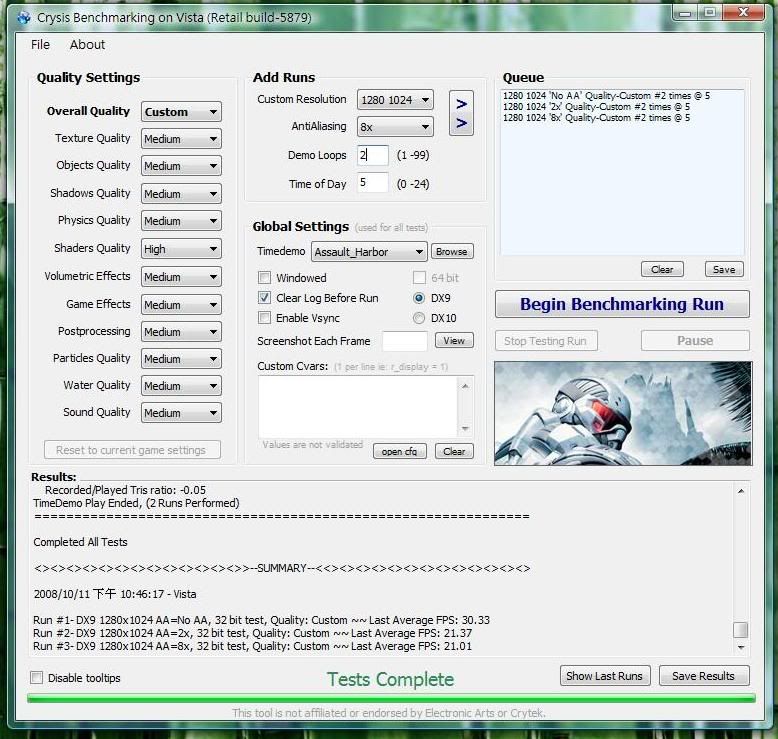Click Results scrollbar down arrow

[741, 647]
